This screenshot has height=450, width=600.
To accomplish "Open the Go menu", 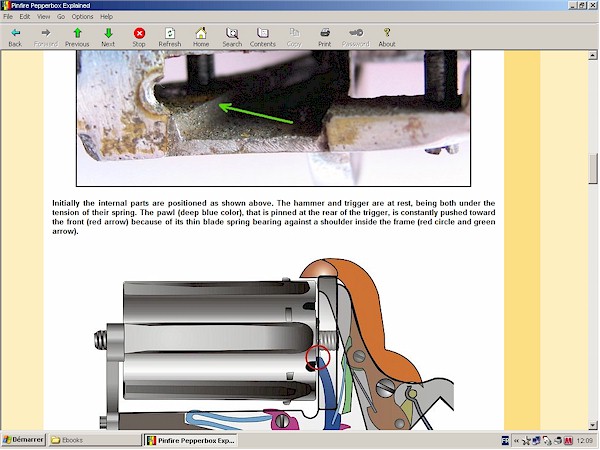I will [61, 17].
